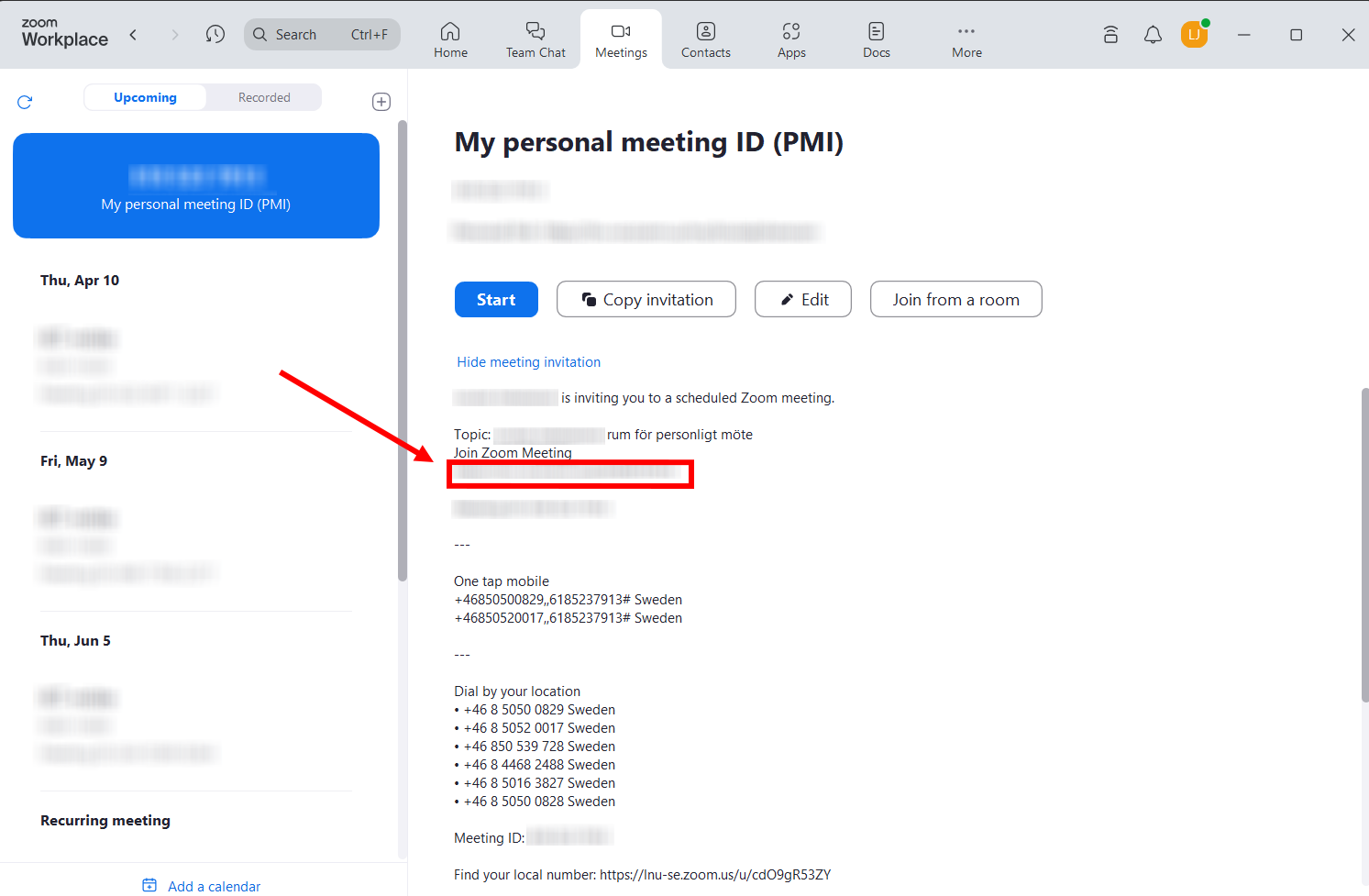Switch to Team Chat tab
Image resolution: width=1369 pixels, height=896 pixels.
[535, 40]
